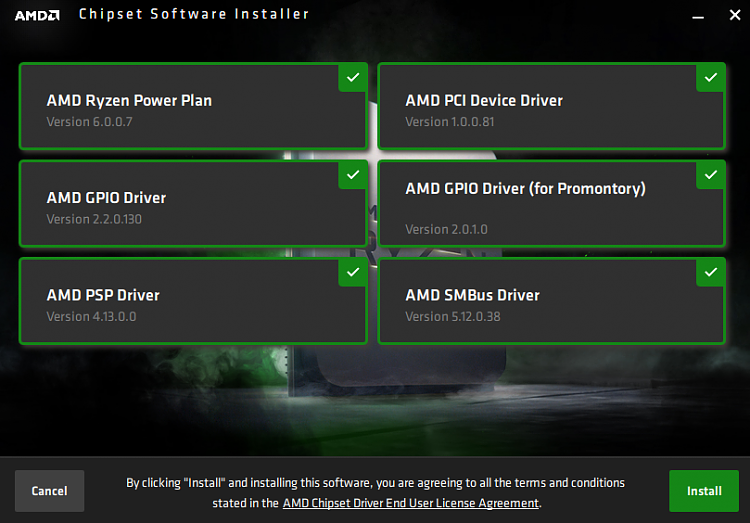
Task: Cancel the chipset installation
Action: [49, 491]
